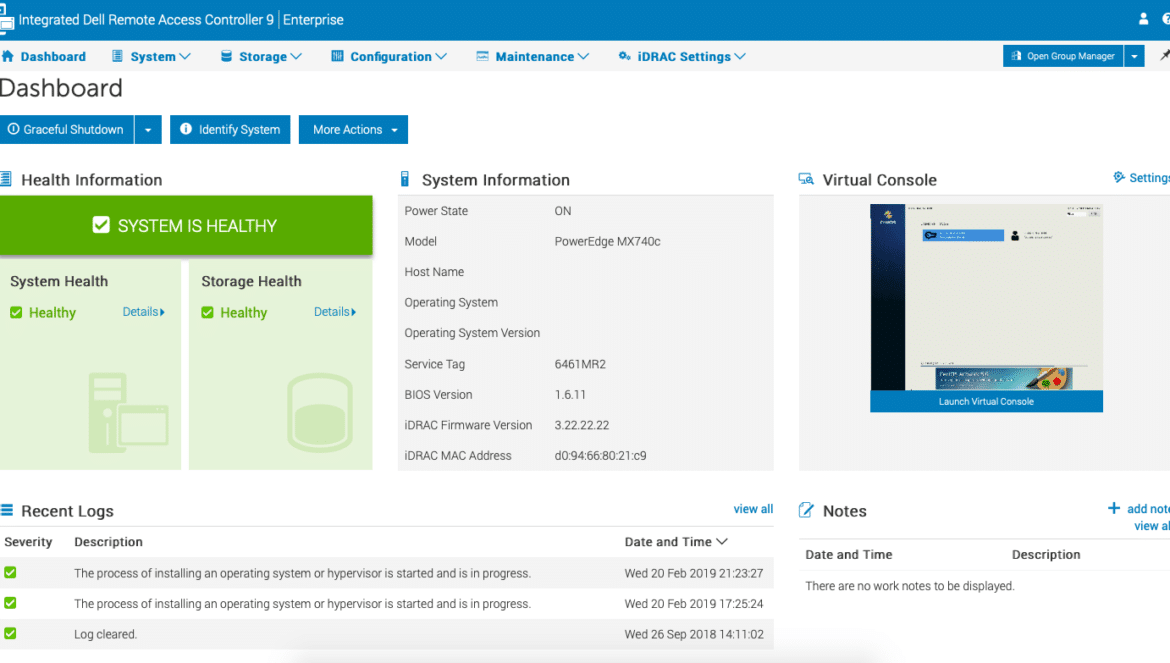Open the Configuration menu
This screenshot has width=1170, height=663.
pos(390,56)
